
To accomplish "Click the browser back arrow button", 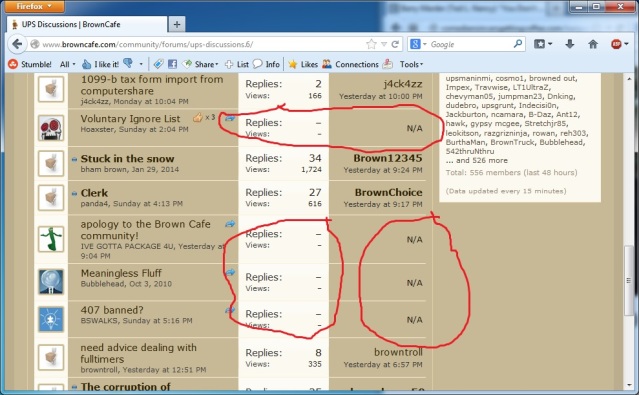I will click(x=17, y=44).
